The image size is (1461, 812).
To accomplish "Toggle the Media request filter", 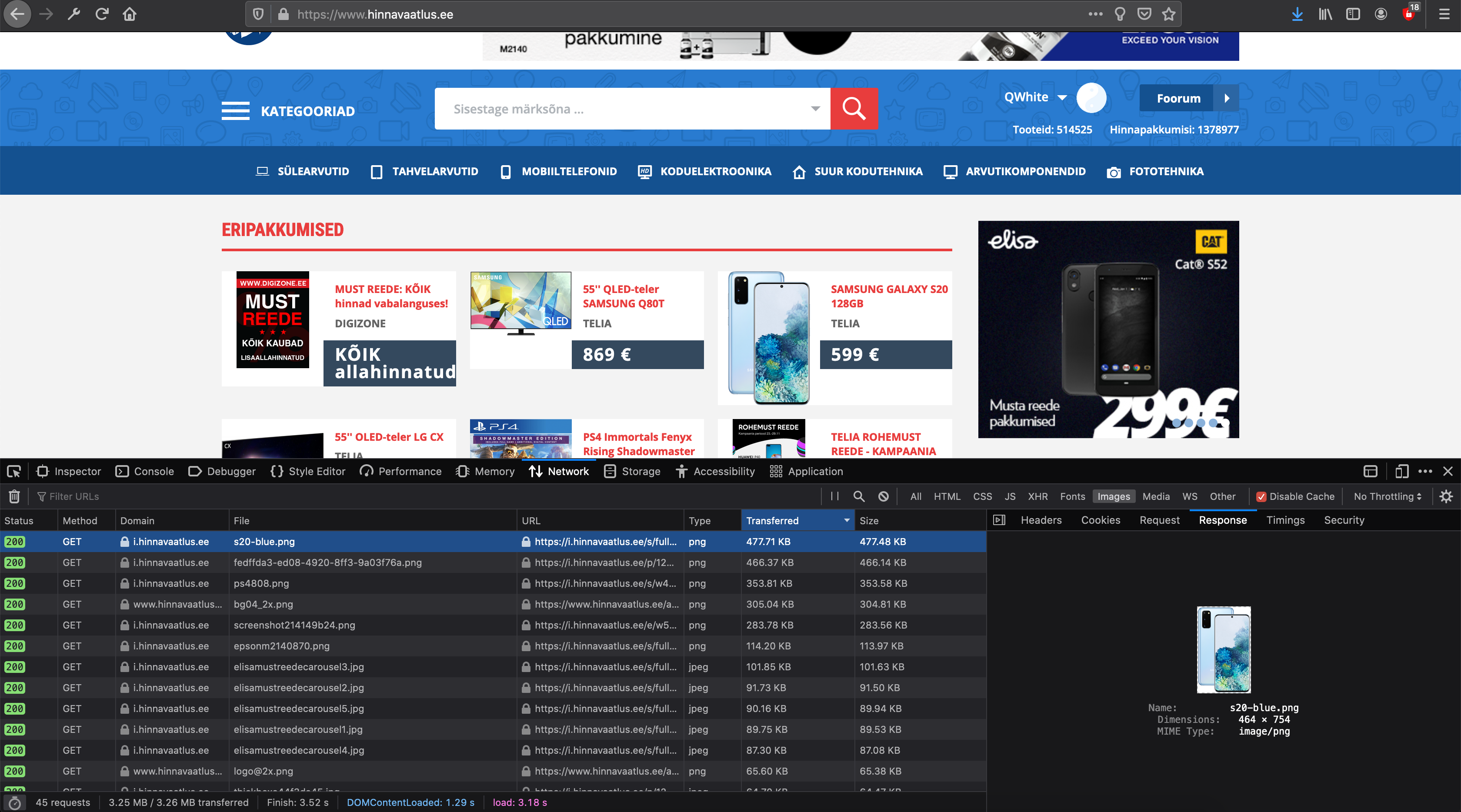I will point(1155,496).
